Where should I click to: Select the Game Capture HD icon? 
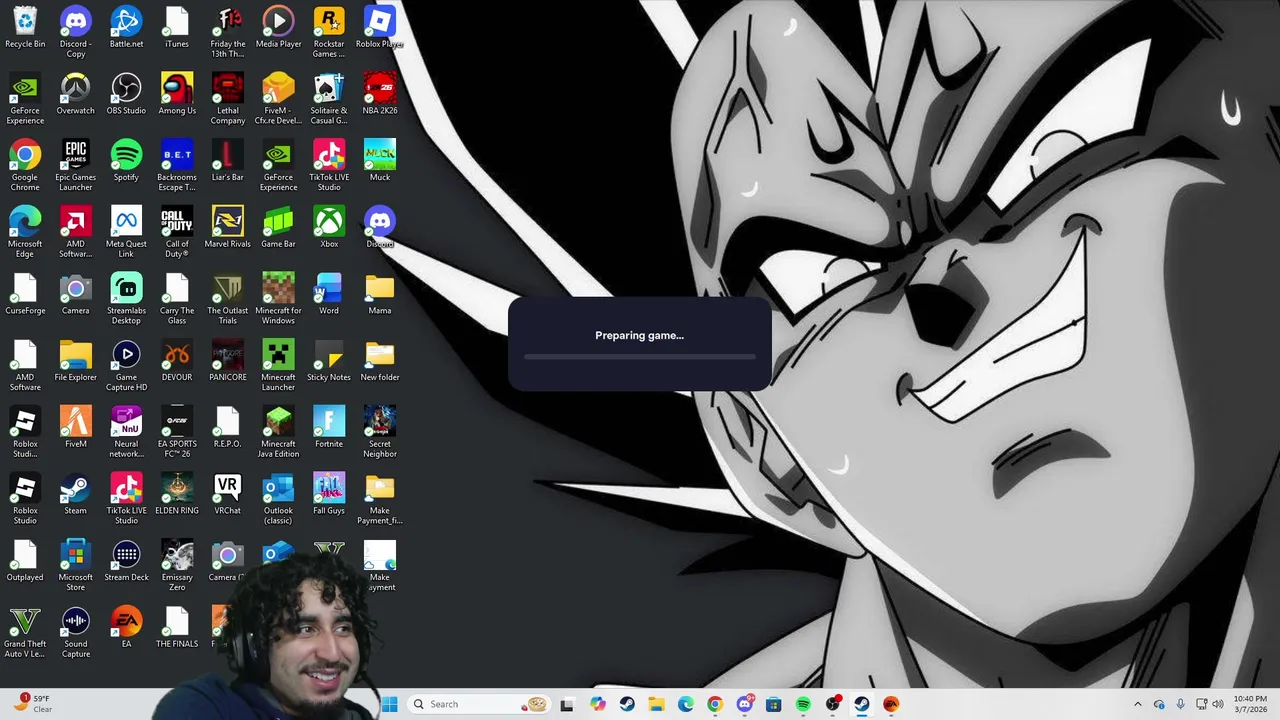point(126,367)
